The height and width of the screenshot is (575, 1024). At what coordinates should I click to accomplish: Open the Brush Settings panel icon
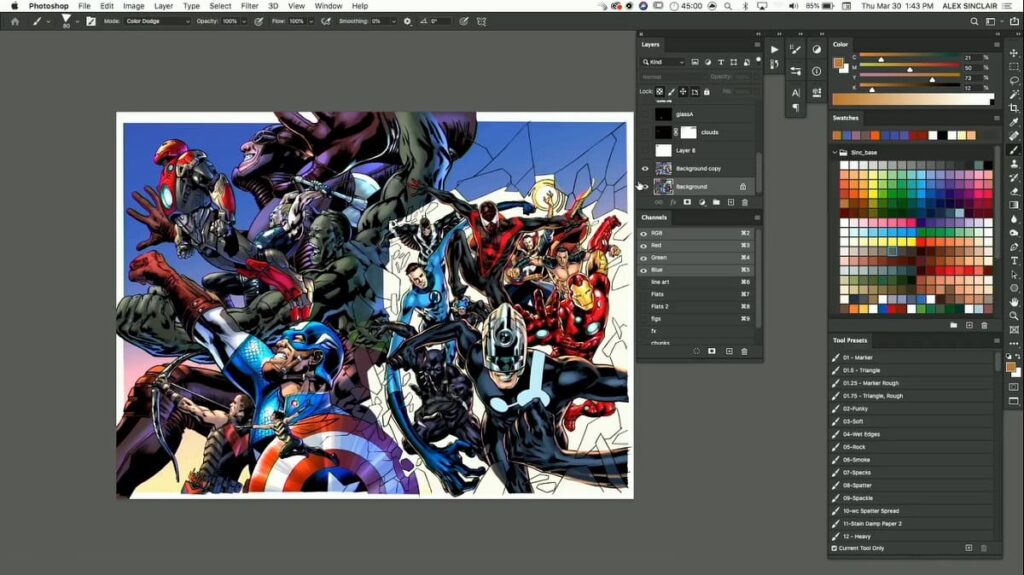pos(795,50)
